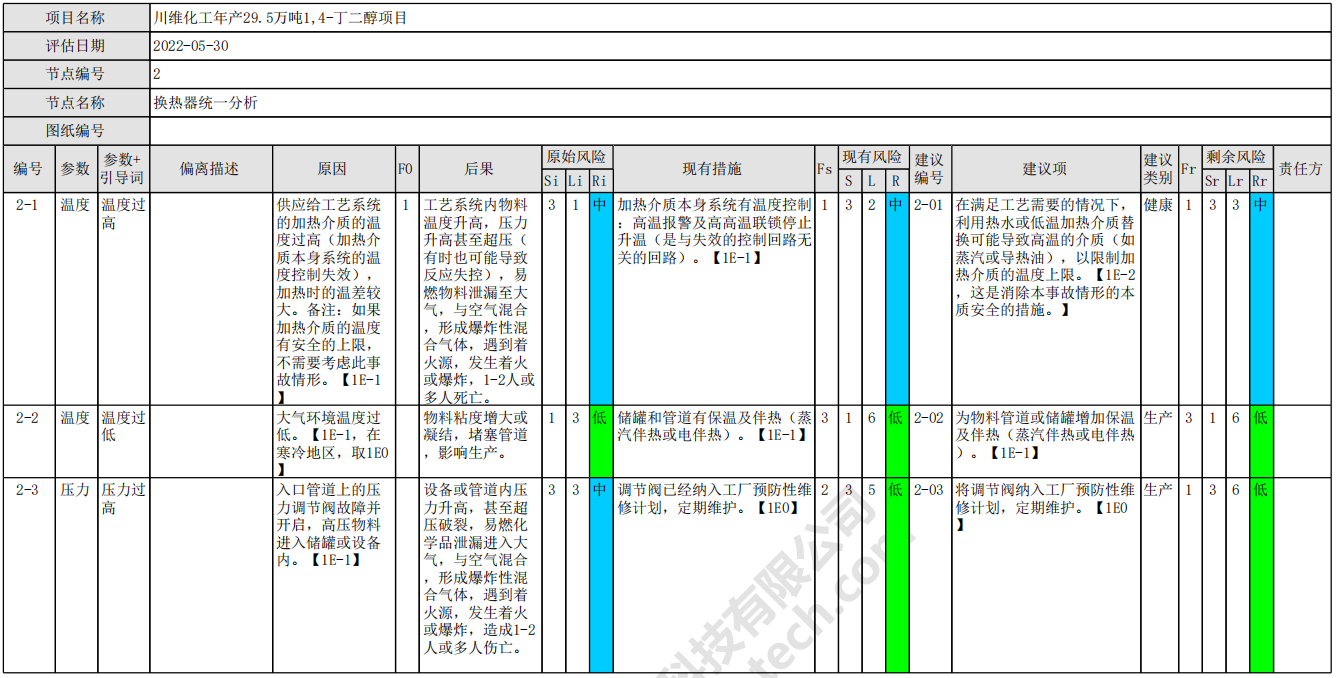Image resolution: width=1337 pixels, height=678 pixels.
Task: Click the 图纸编号 label cell
Action: [x=76, y=130]
